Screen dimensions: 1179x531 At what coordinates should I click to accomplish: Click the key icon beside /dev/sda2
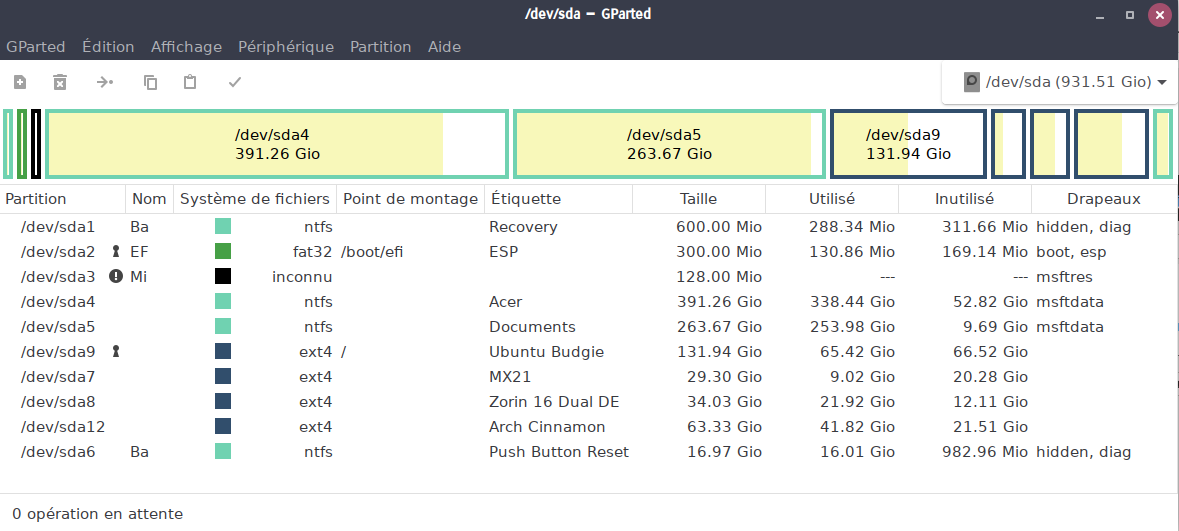[116, 252]
